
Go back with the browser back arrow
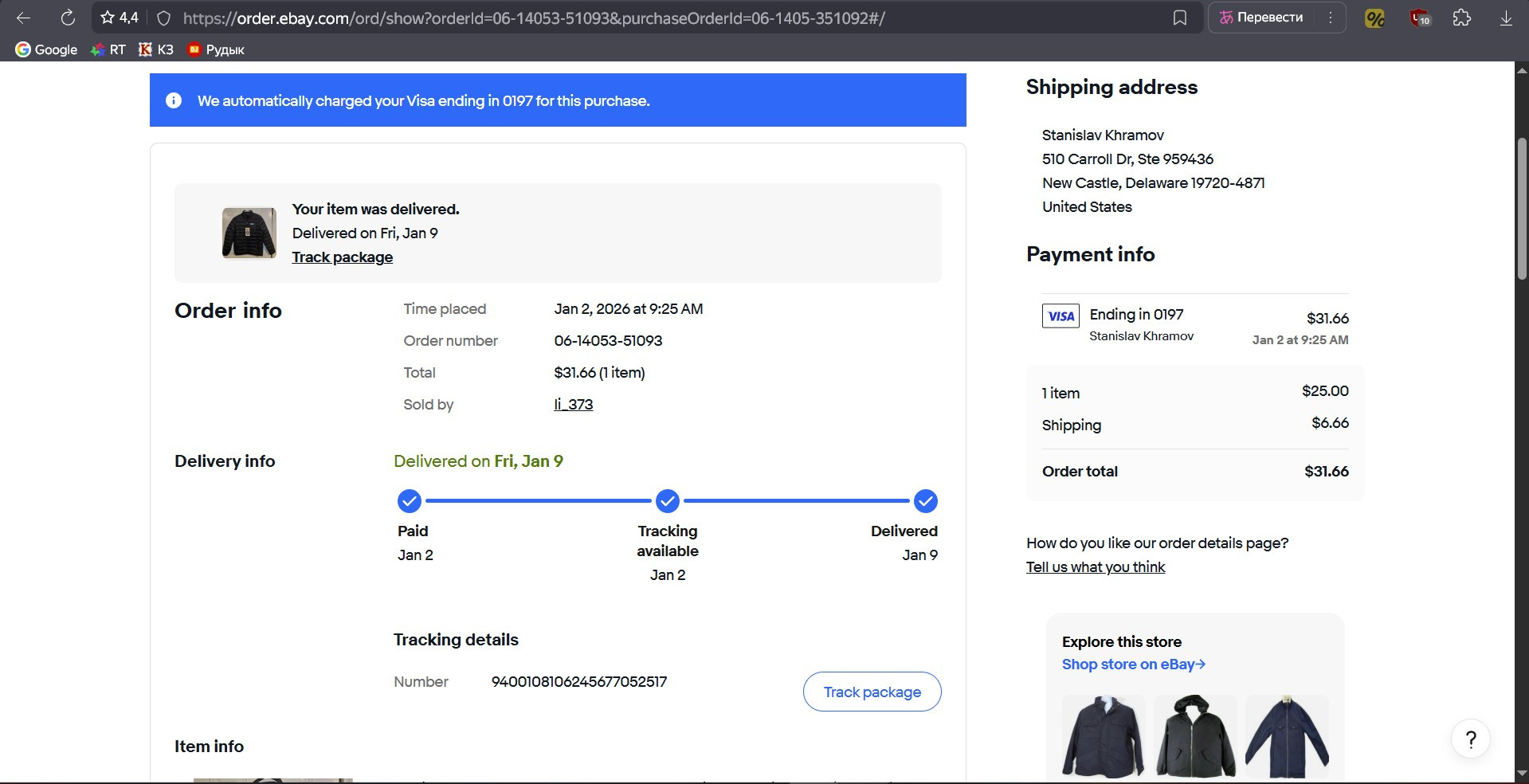point(23,18)
